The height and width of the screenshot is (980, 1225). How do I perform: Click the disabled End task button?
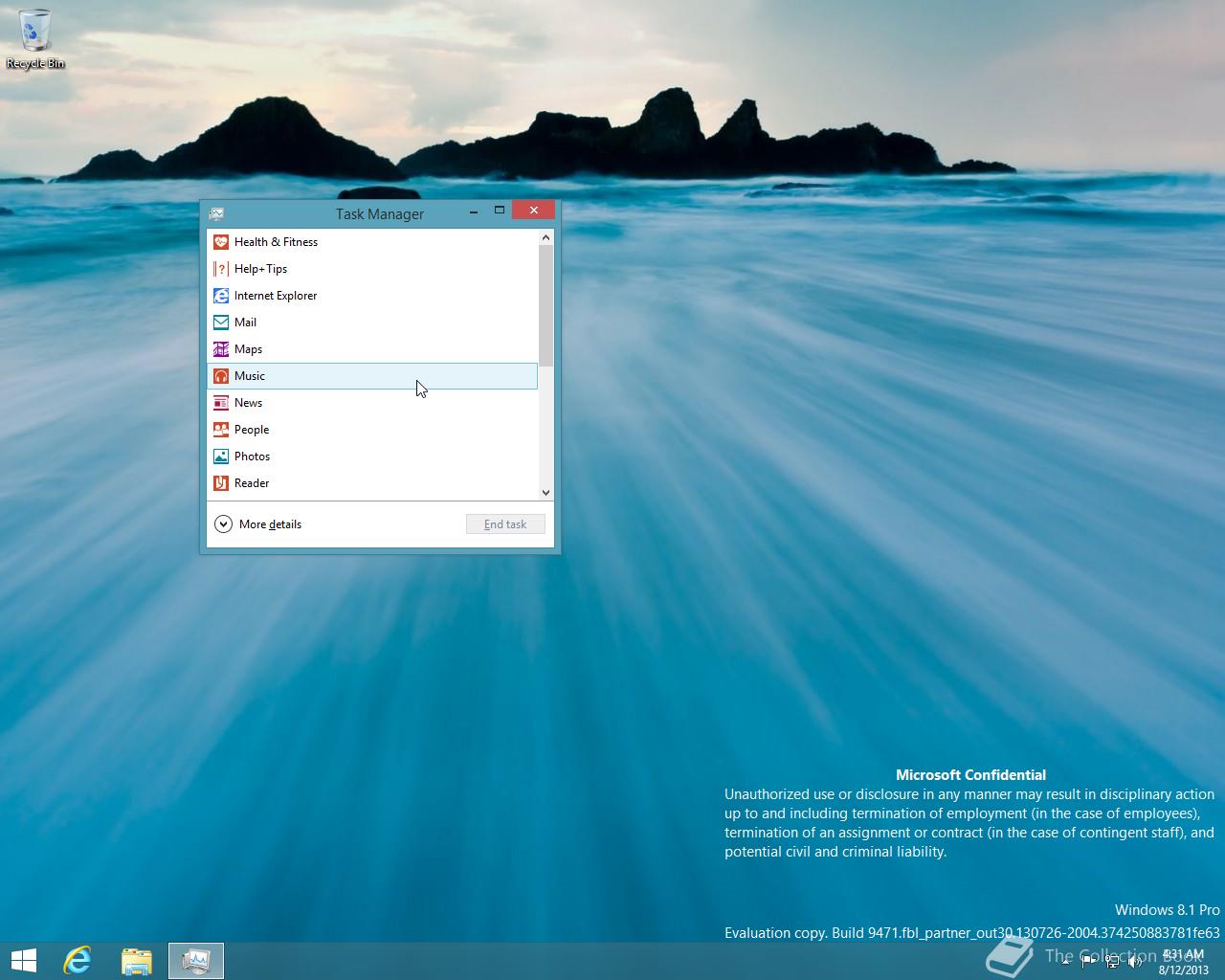[505, 524]
